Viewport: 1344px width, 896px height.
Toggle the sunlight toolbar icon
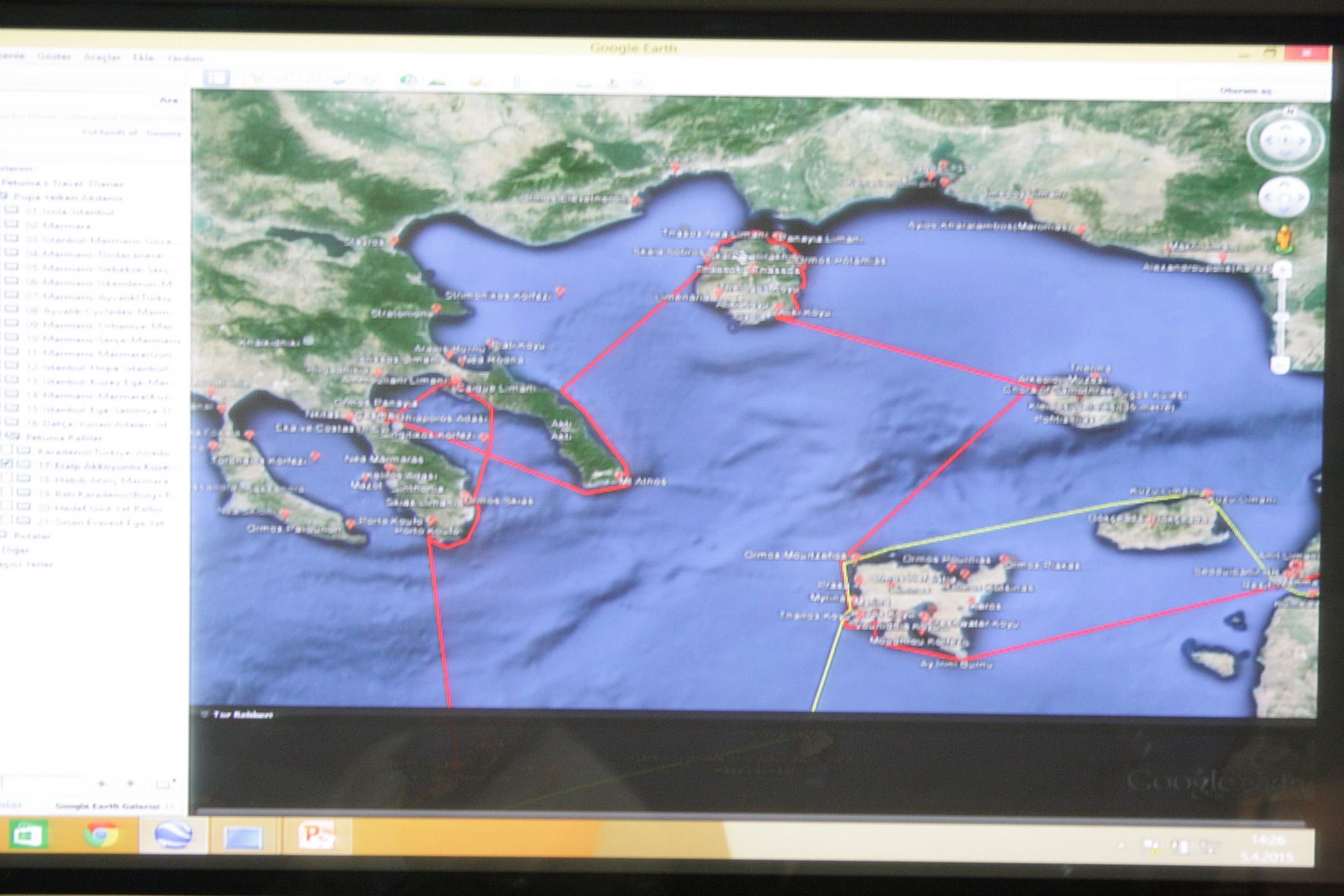pos(437,80)
